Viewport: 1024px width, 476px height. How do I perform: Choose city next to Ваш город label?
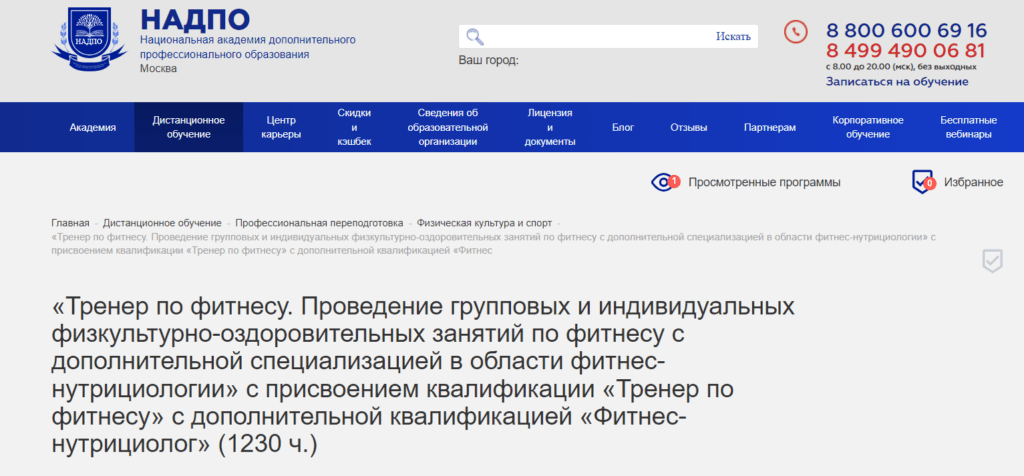[540, 60]
